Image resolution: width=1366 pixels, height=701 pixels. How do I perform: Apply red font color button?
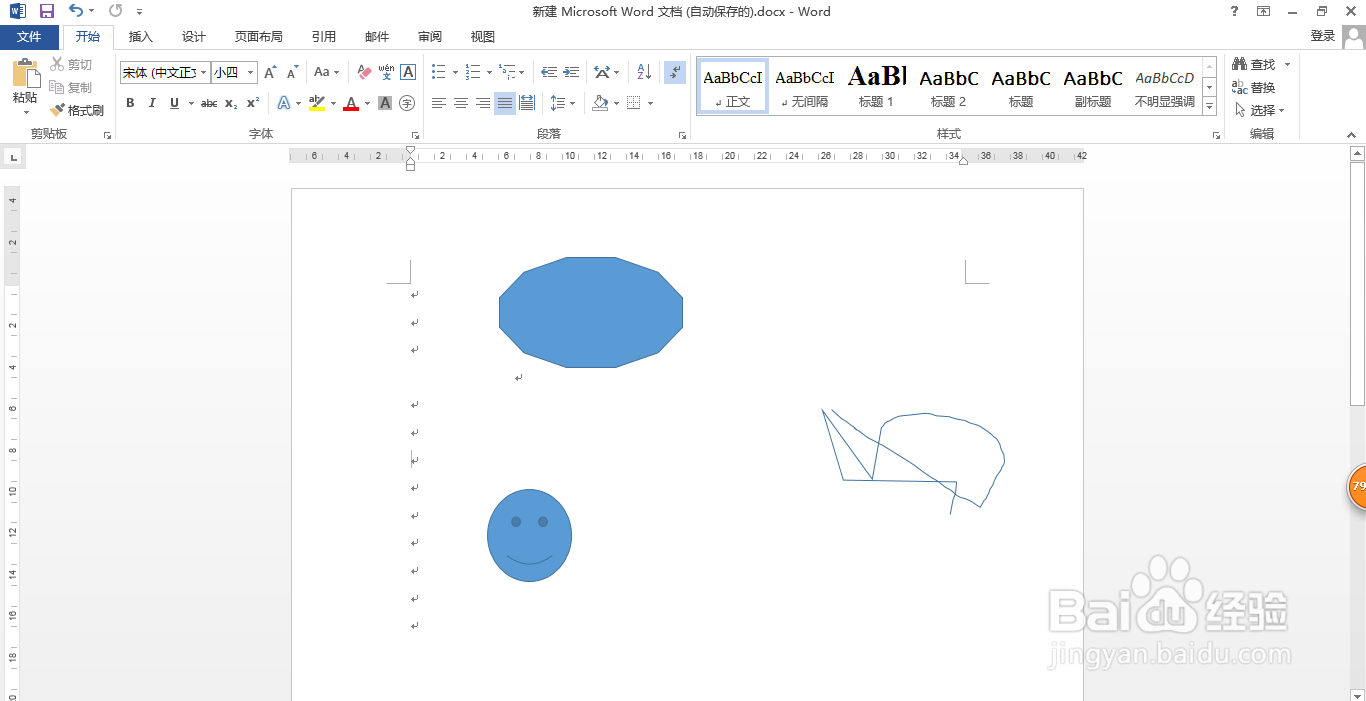(351, 103)
